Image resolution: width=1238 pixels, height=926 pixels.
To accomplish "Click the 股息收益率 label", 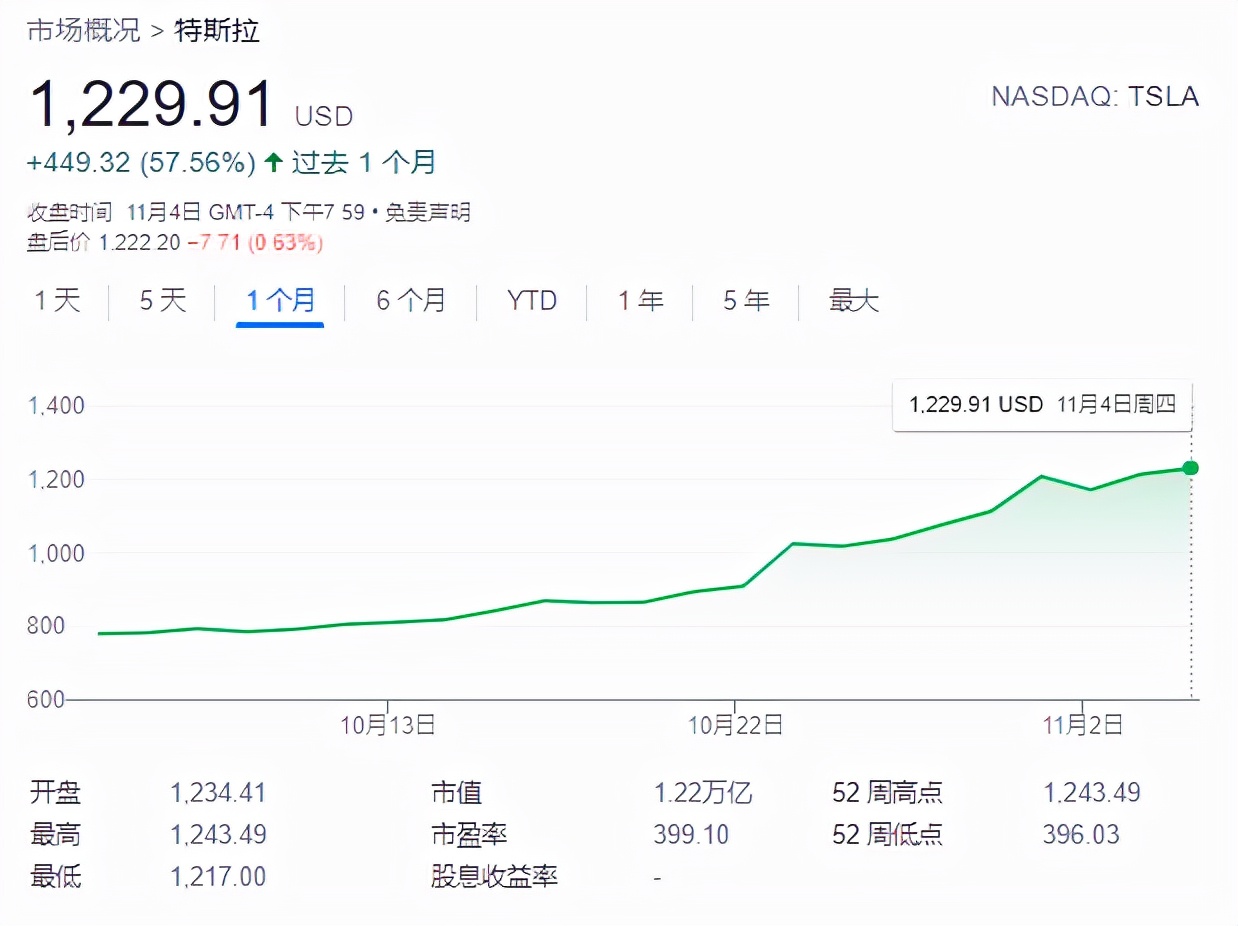I will [x=495, y=877].
